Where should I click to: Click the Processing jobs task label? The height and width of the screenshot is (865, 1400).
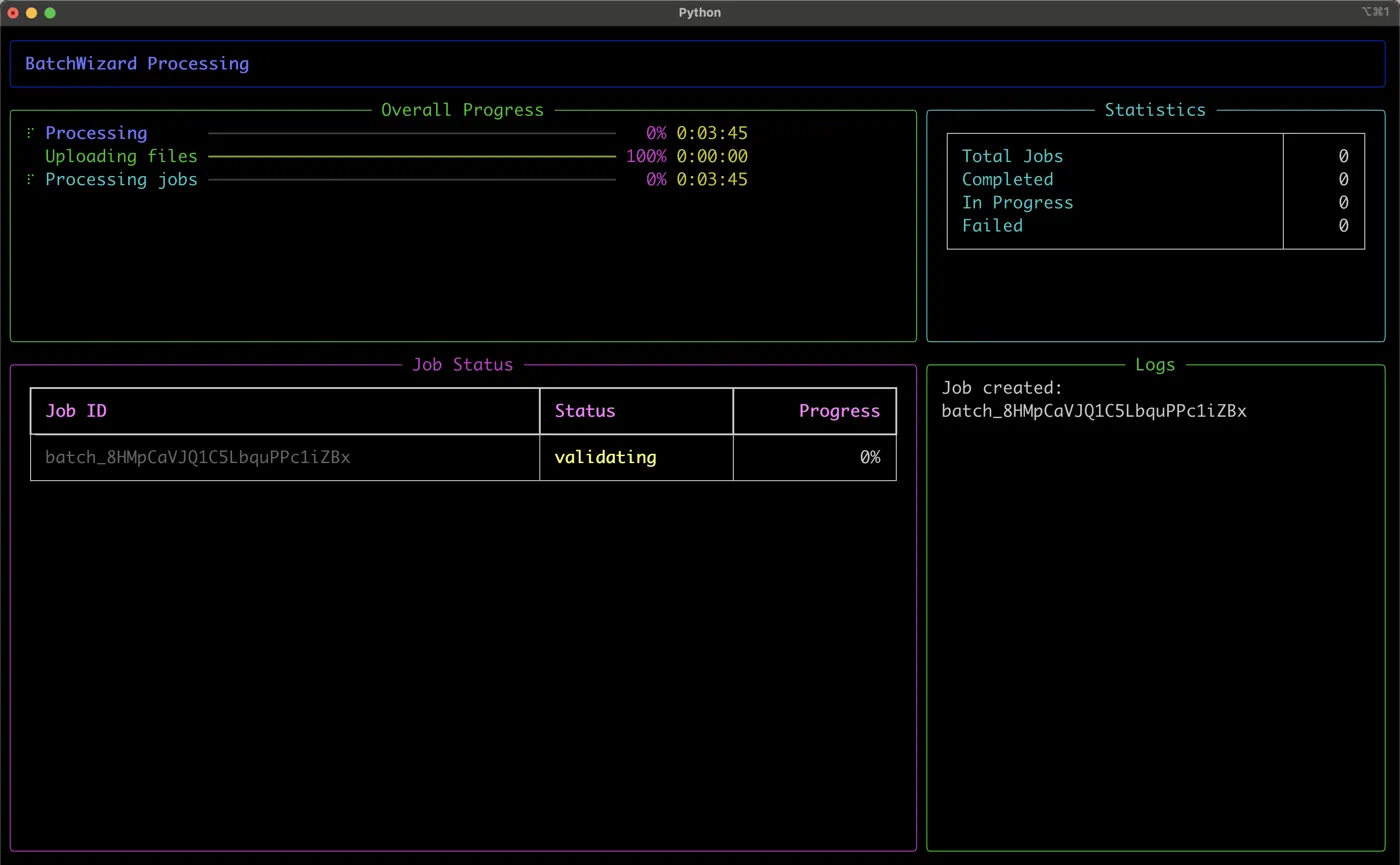(x=121, y=180)
